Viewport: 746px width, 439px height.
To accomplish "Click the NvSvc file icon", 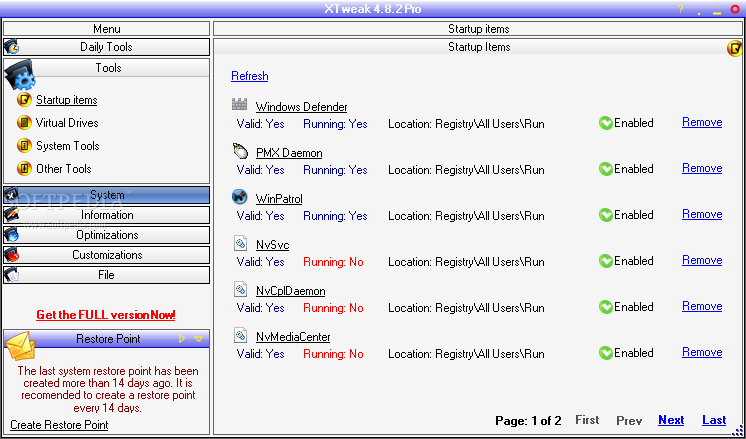I will 240,243.
